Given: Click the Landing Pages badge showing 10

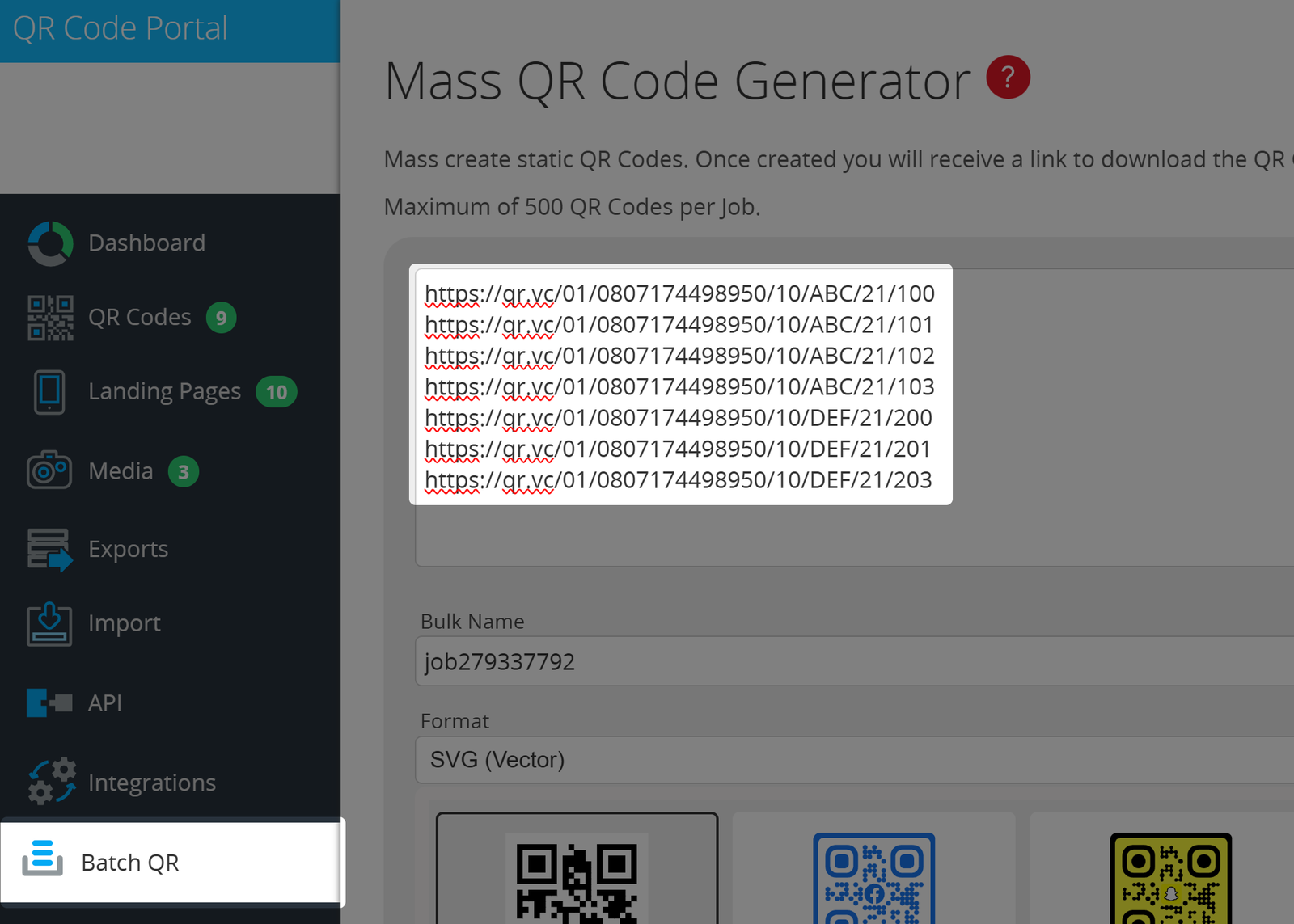Looking at the screenshot, I should (x=276, y=392).
